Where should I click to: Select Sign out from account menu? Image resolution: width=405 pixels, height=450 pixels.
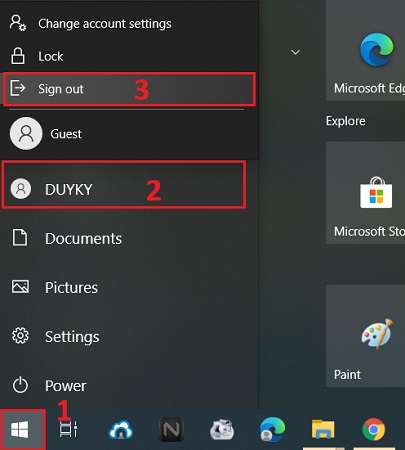[129, 89]
